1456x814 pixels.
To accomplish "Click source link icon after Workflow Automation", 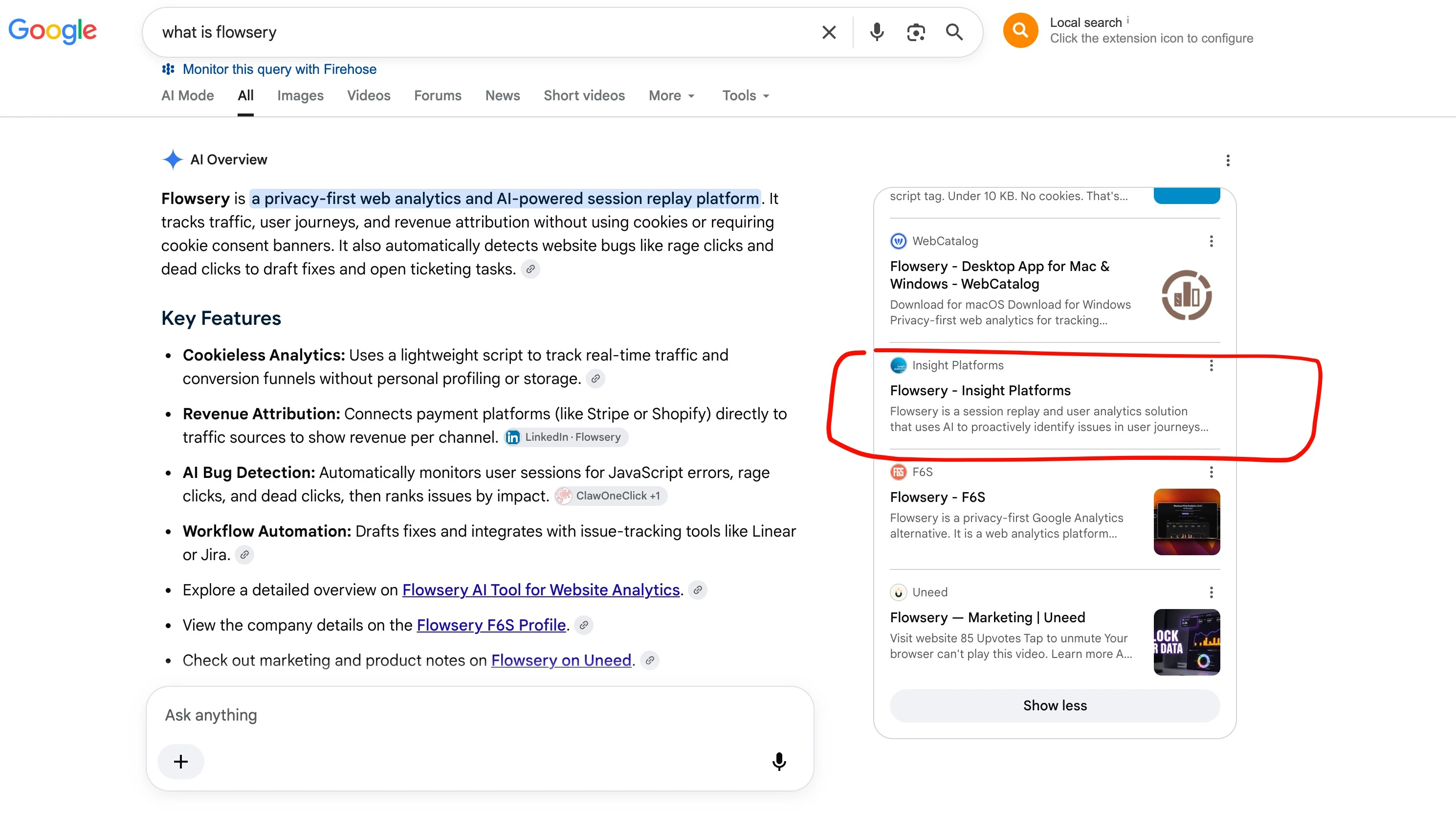I will click(x=244, y=555).
